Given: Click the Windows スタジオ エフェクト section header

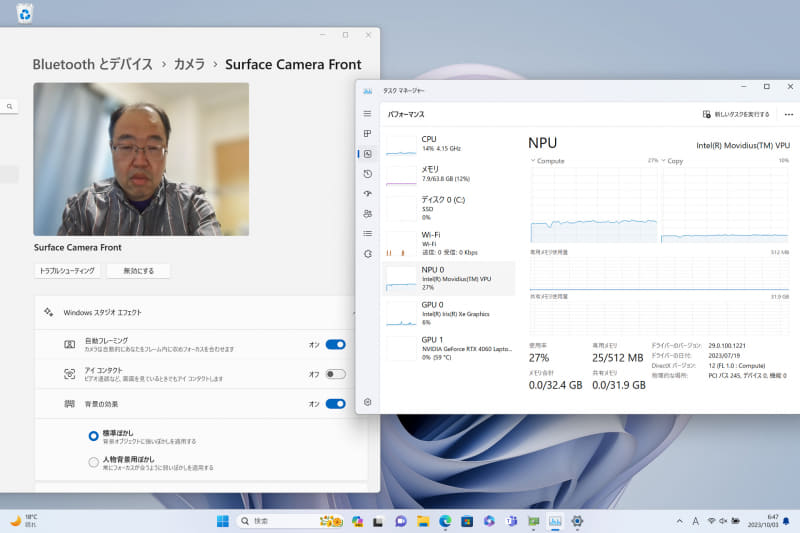Looking at the screenshot, I should point(196,312).
